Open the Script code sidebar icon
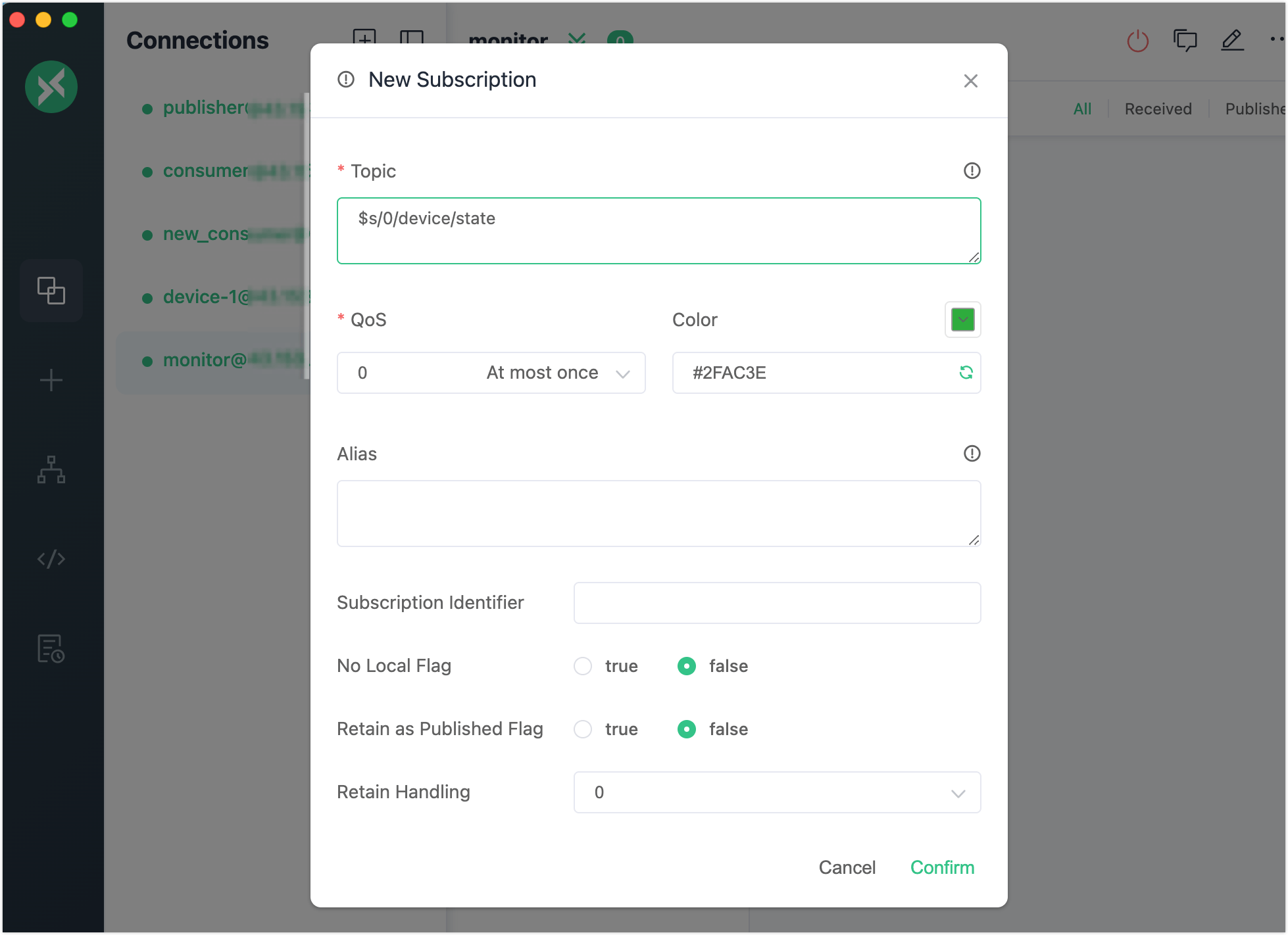 [x=51, y=559]
